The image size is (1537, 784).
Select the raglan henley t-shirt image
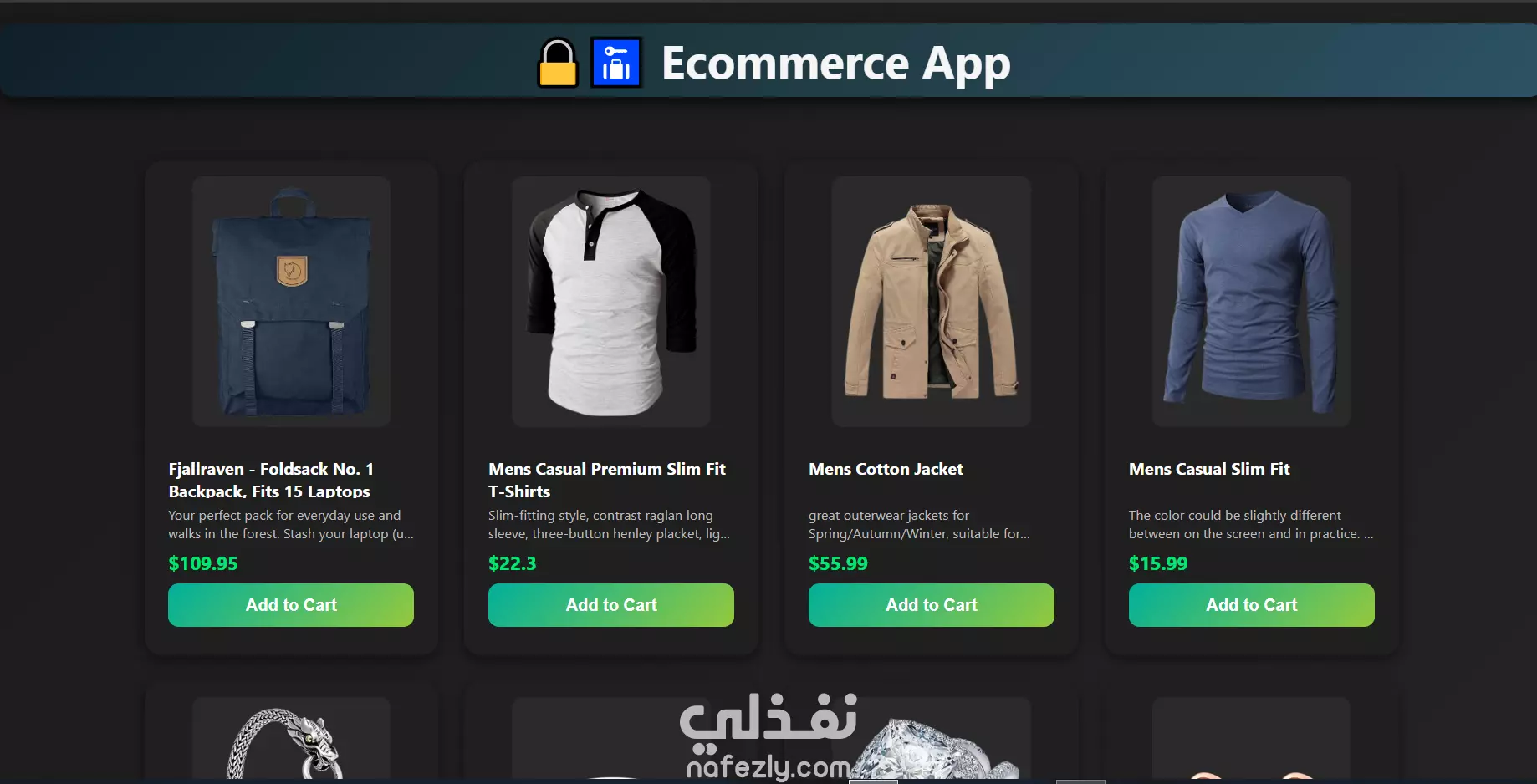611,302
